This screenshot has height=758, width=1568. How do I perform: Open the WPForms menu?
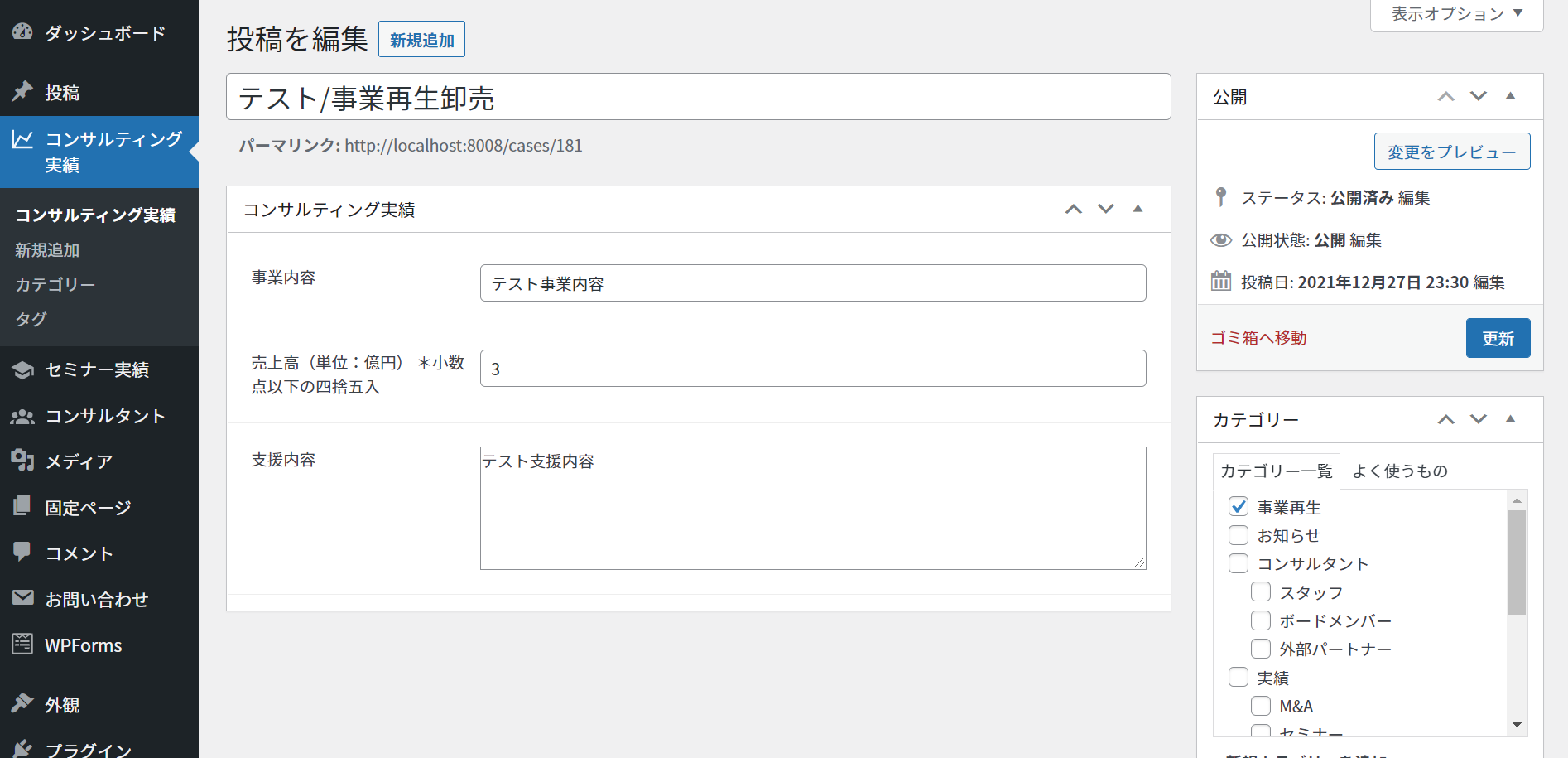click(99, 645)
